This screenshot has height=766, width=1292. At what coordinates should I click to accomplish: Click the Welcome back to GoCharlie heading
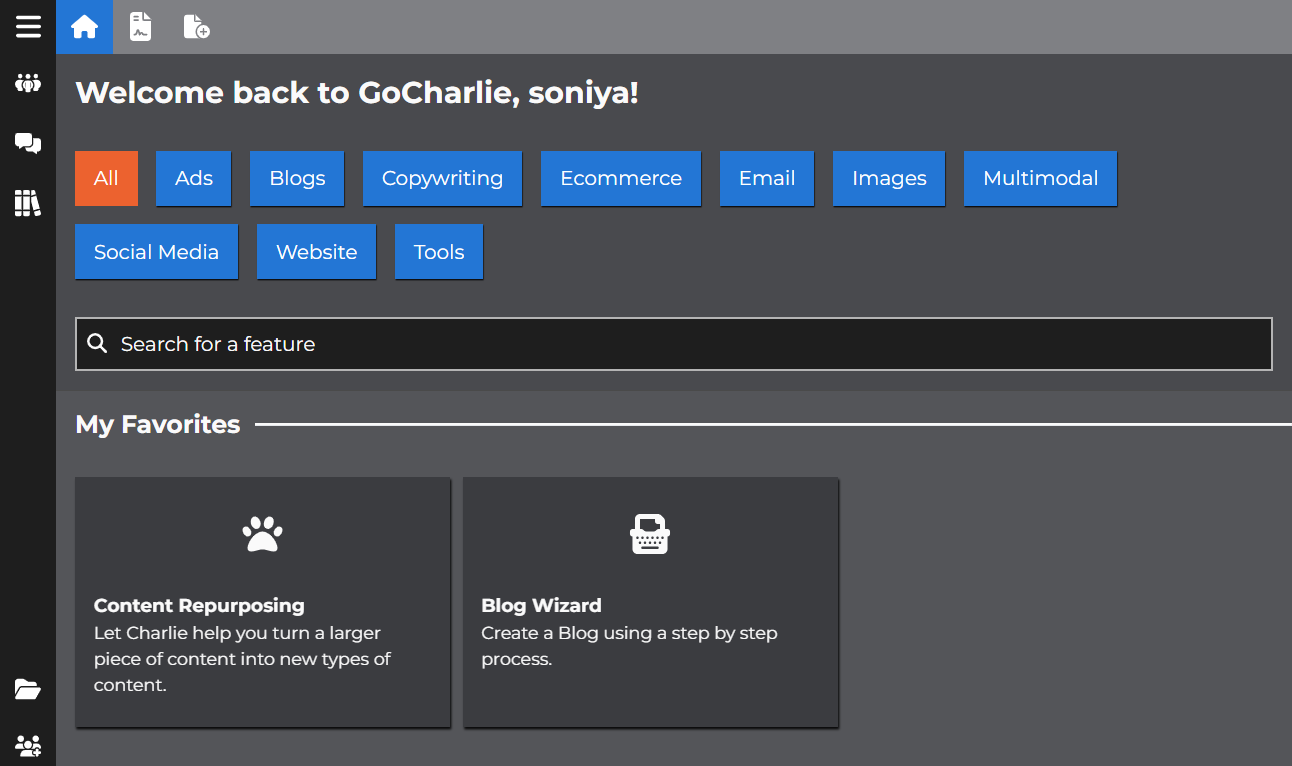point(357,93)
